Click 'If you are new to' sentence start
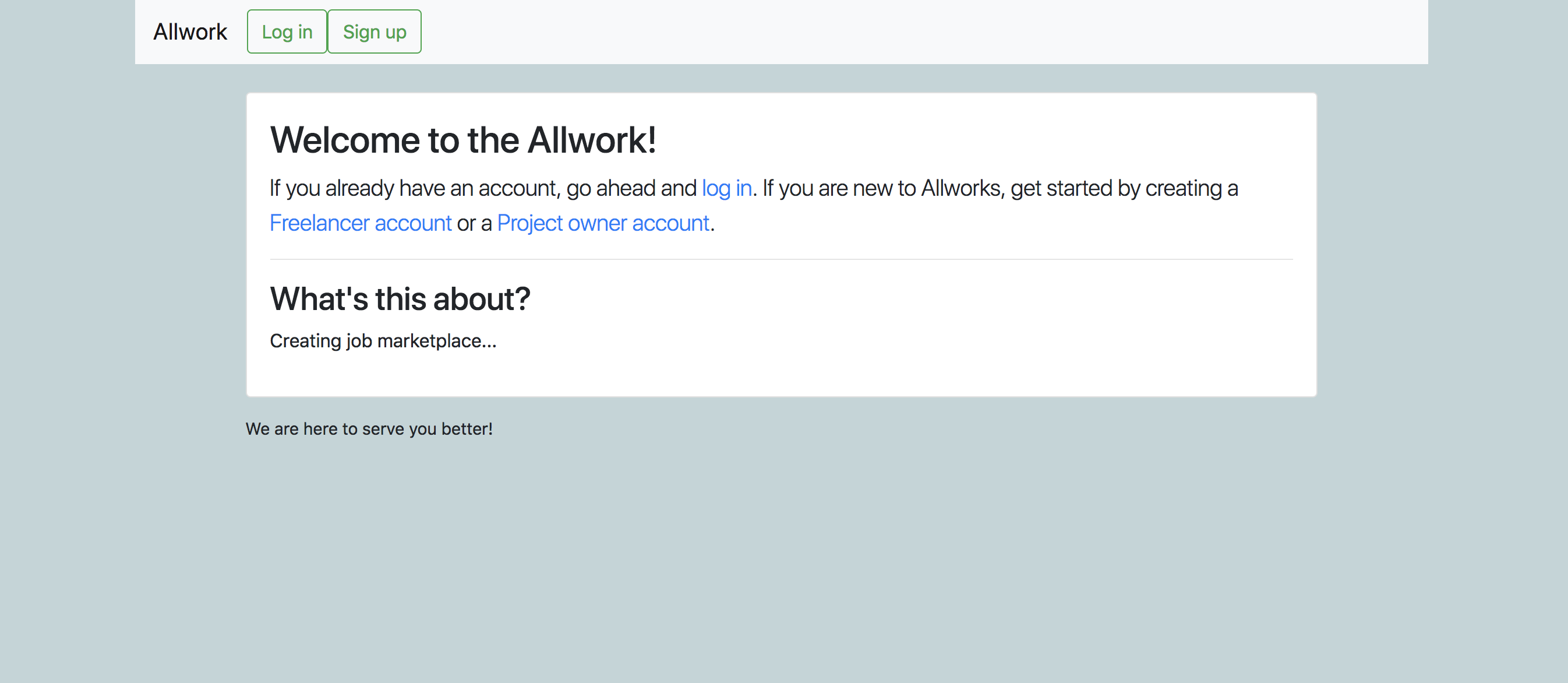 pyautogui.click(x=839, y=188)
